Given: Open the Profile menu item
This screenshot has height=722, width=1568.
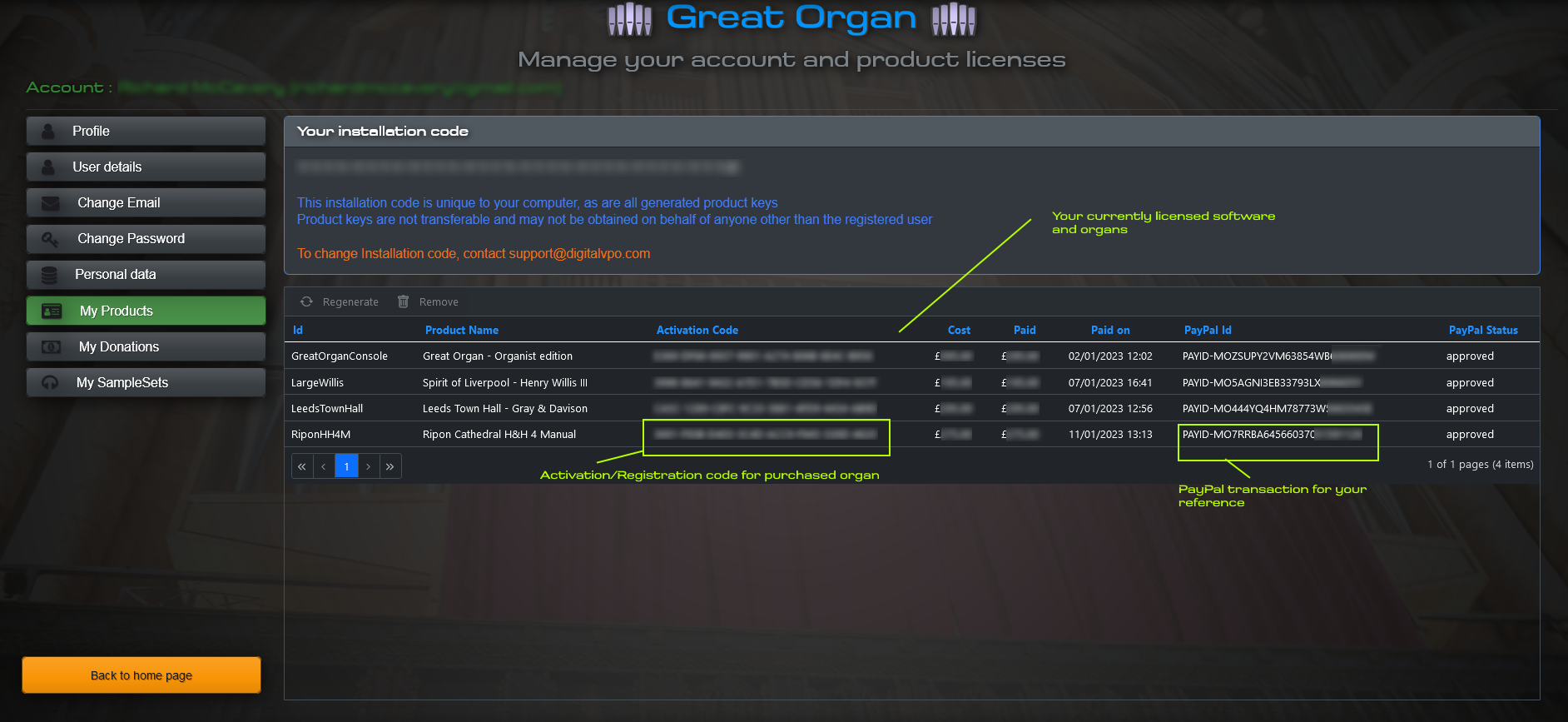Looking at the screenshot, I should [x=146, y=131].
